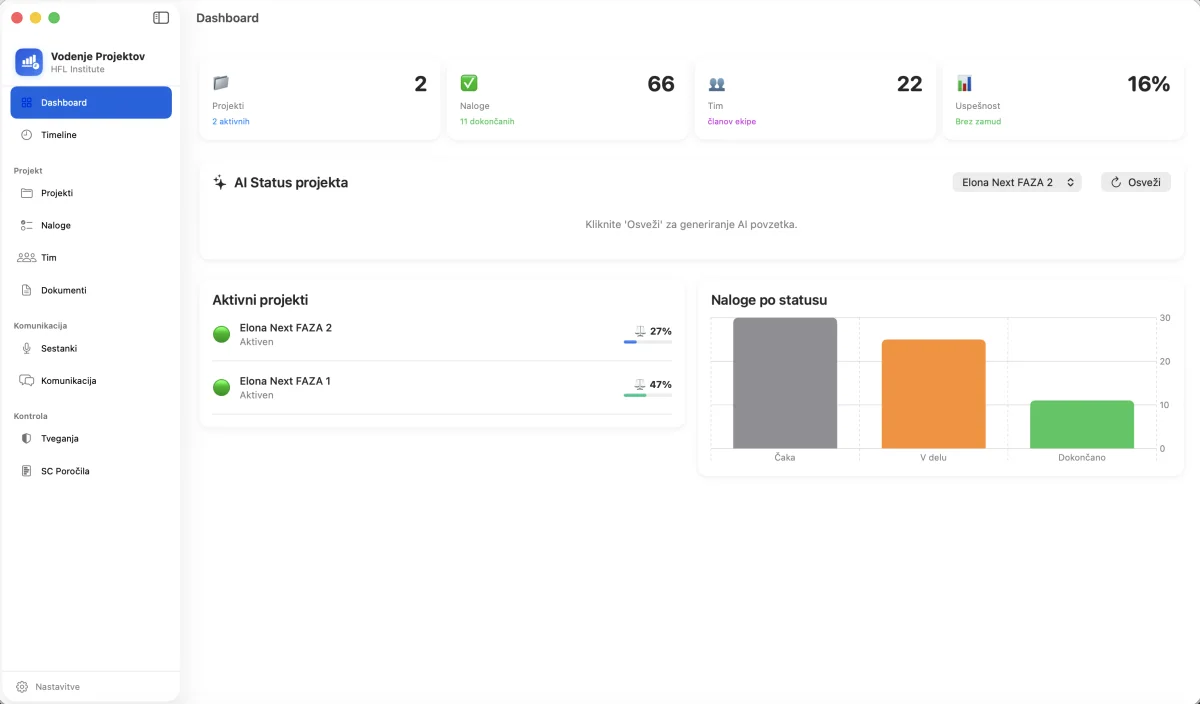Viewport: 1200px width, 704px height.
Task: Click the Sestanki microphone icon
Action: coord(26,349)
